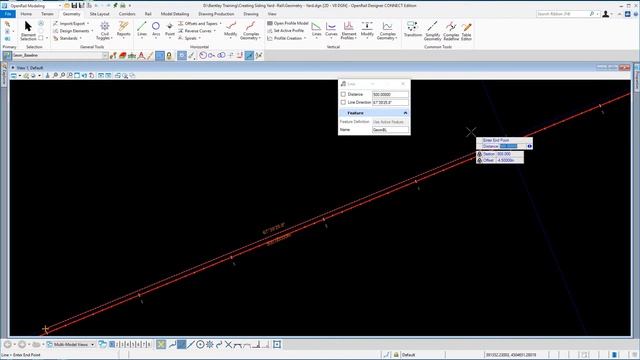Open the Table Editor tool

(x=467, y=31)
